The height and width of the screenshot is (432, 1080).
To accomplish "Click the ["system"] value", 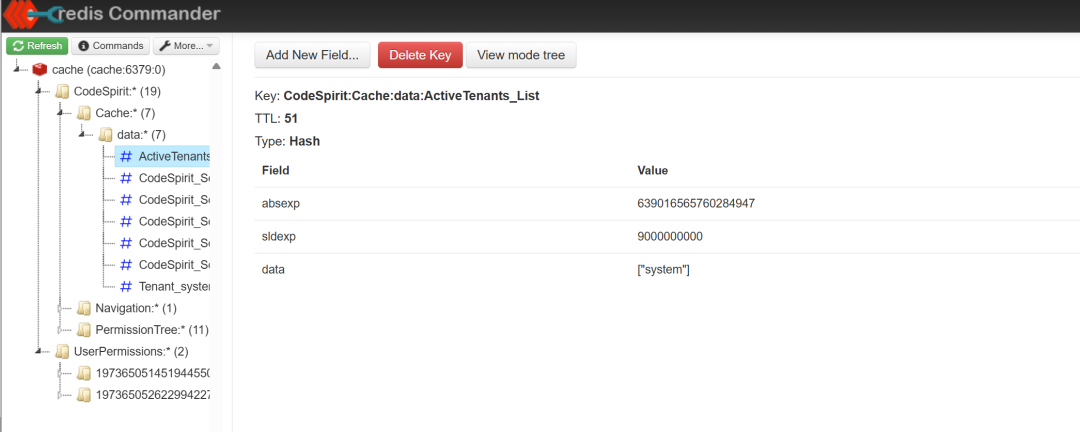I will point(664,270).
